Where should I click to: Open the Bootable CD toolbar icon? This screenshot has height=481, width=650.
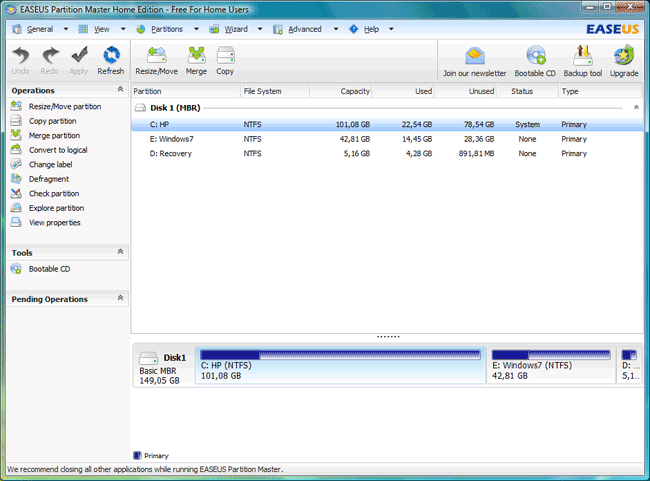[535, 60]
